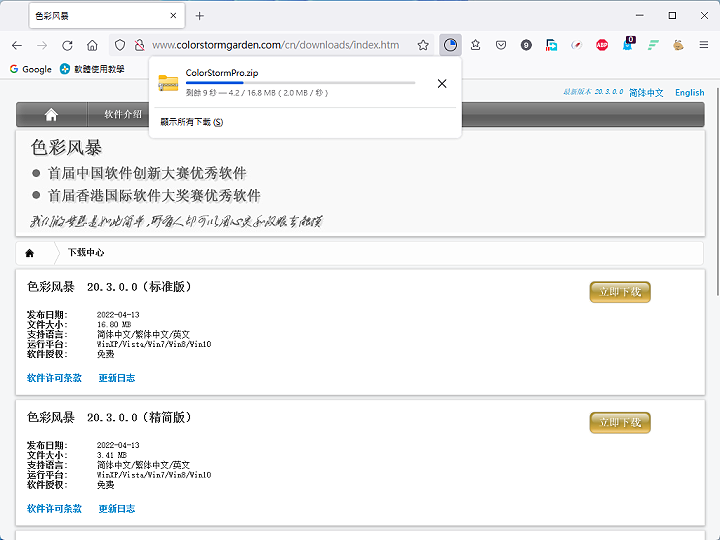Image resolution: width=720 pixels, height=540 pixels.
Task: Go back to the previous page
Action: tap(17, 45)
